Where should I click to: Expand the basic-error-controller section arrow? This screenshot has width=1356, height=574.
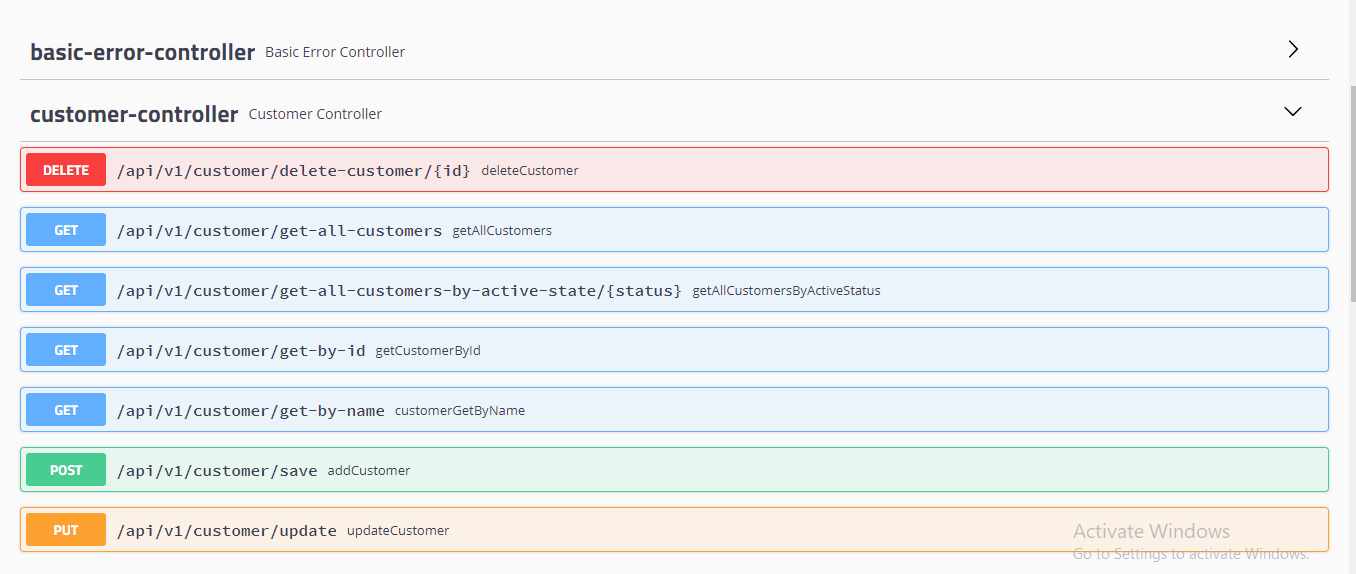coord(1293,49)
